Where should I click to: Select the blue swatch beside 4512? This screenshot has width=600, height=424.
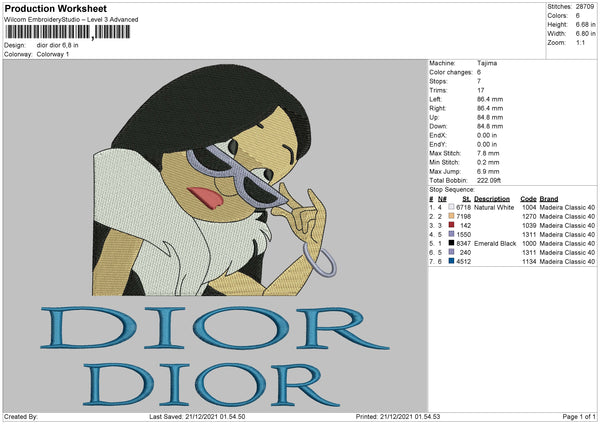pos(451,261)
